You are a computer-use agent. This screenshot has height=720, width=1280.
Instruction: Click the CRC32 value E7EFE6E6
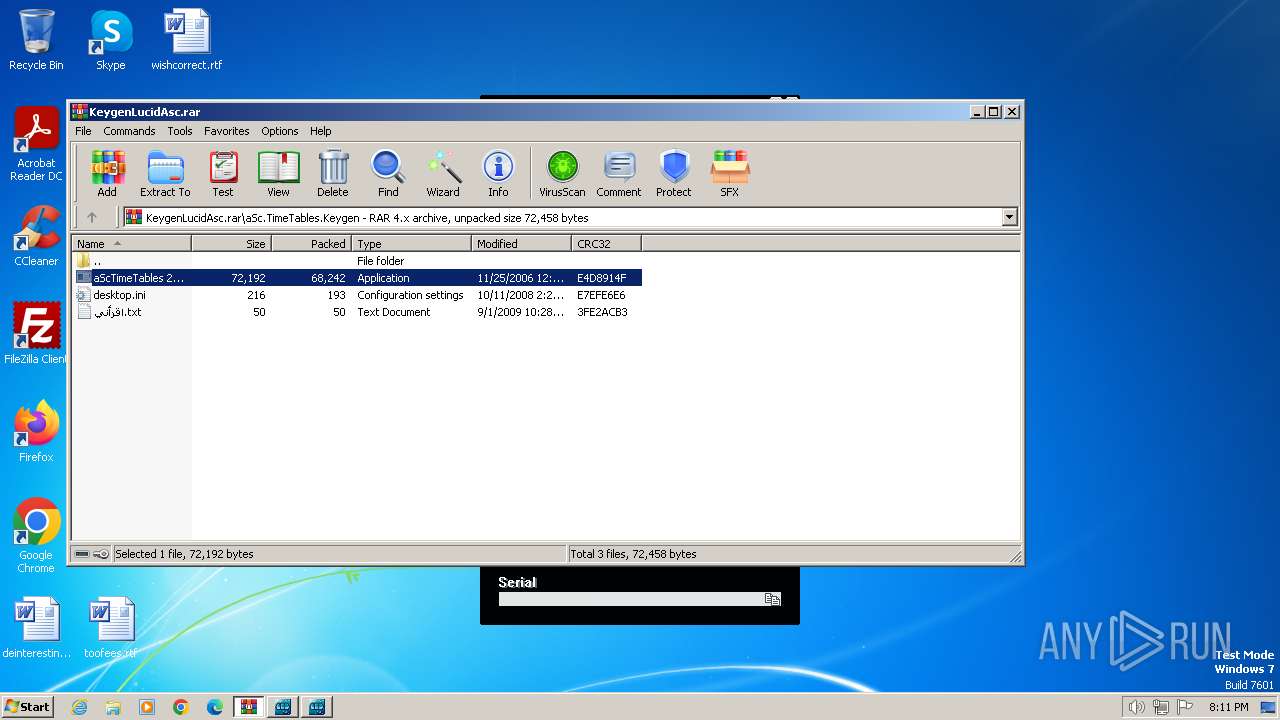[601, 295]
